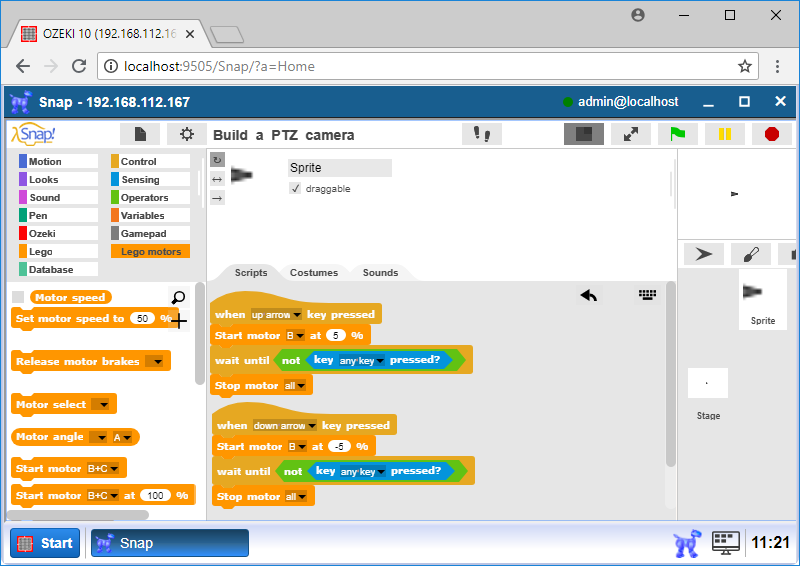Toggle Motor speed watcher checkbox
Image resolution: width=800 pixels, height=566 pixels.
coord(18,297)
